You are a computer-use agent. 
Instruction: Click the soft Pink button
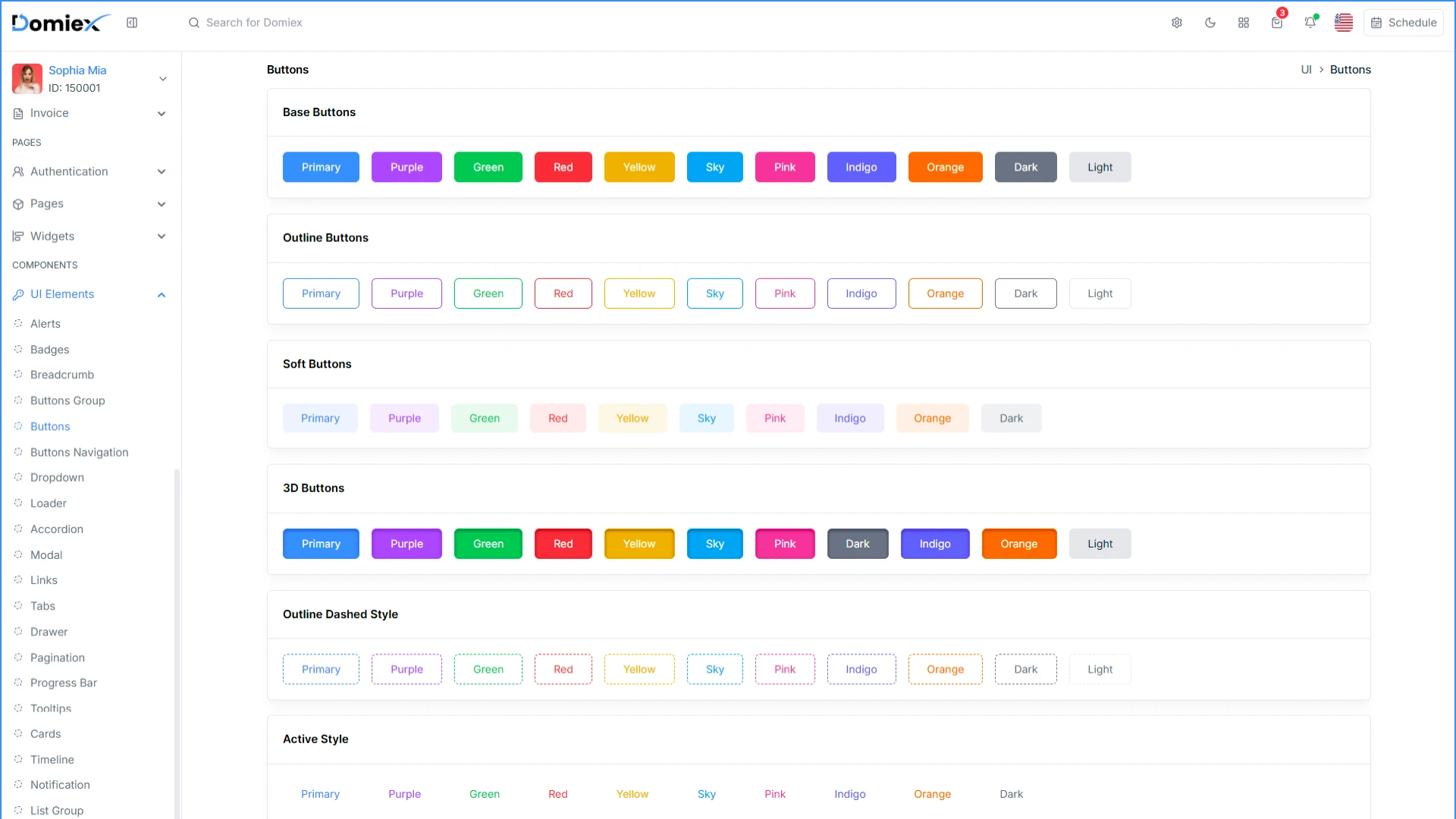click(x=775, y=419)
